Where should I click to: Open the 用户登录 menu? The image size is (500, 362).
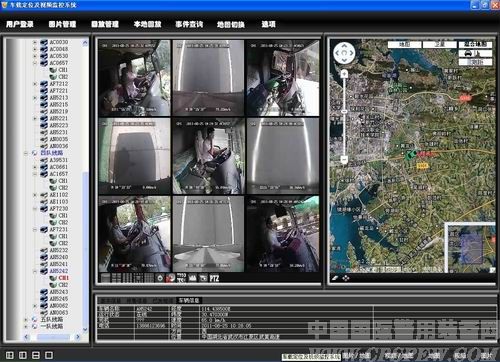click(x=20, y=24)
